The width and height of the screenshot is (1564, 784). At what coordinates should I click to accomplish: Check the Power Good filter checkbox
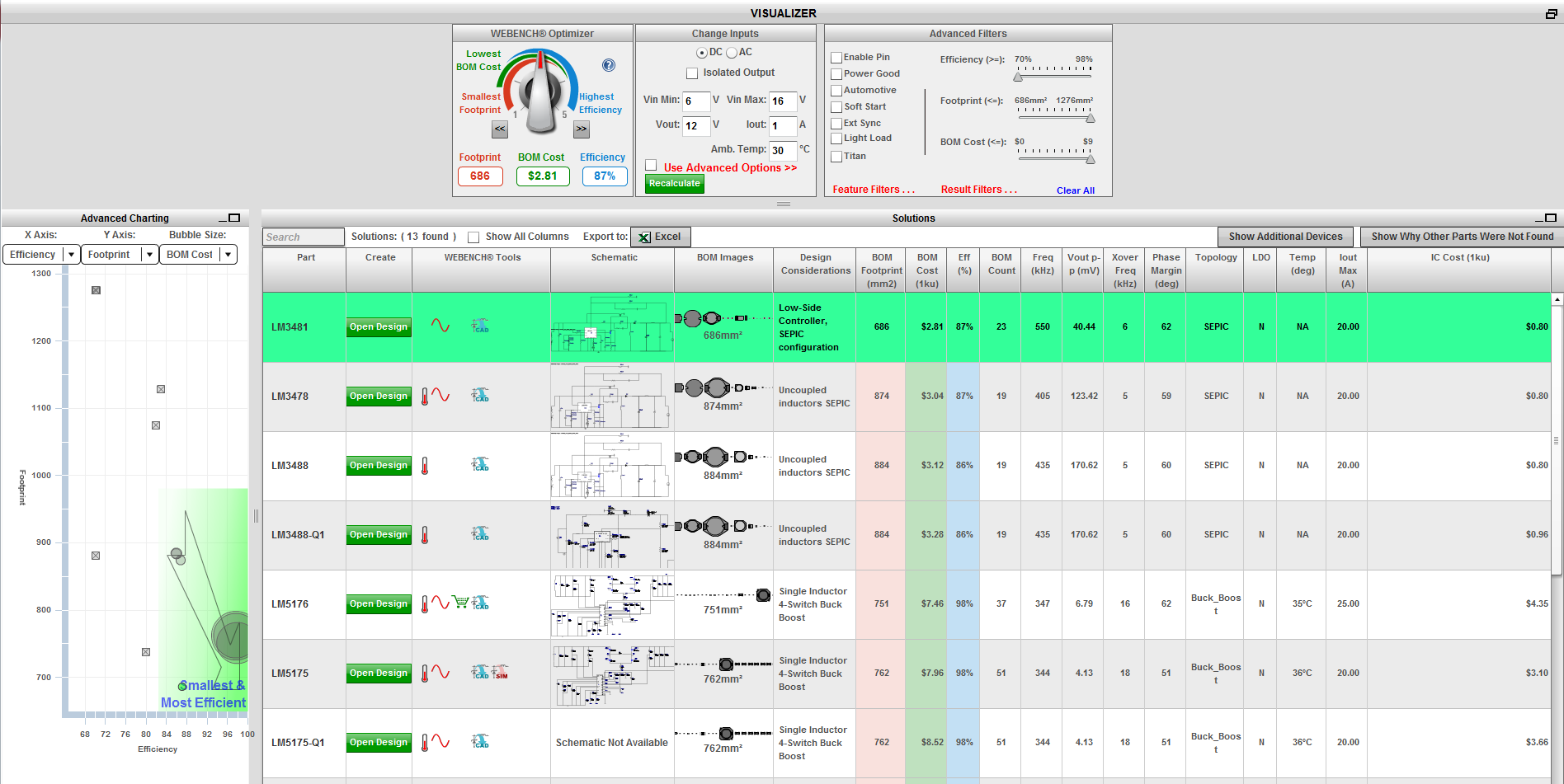[x=836, y=73]
